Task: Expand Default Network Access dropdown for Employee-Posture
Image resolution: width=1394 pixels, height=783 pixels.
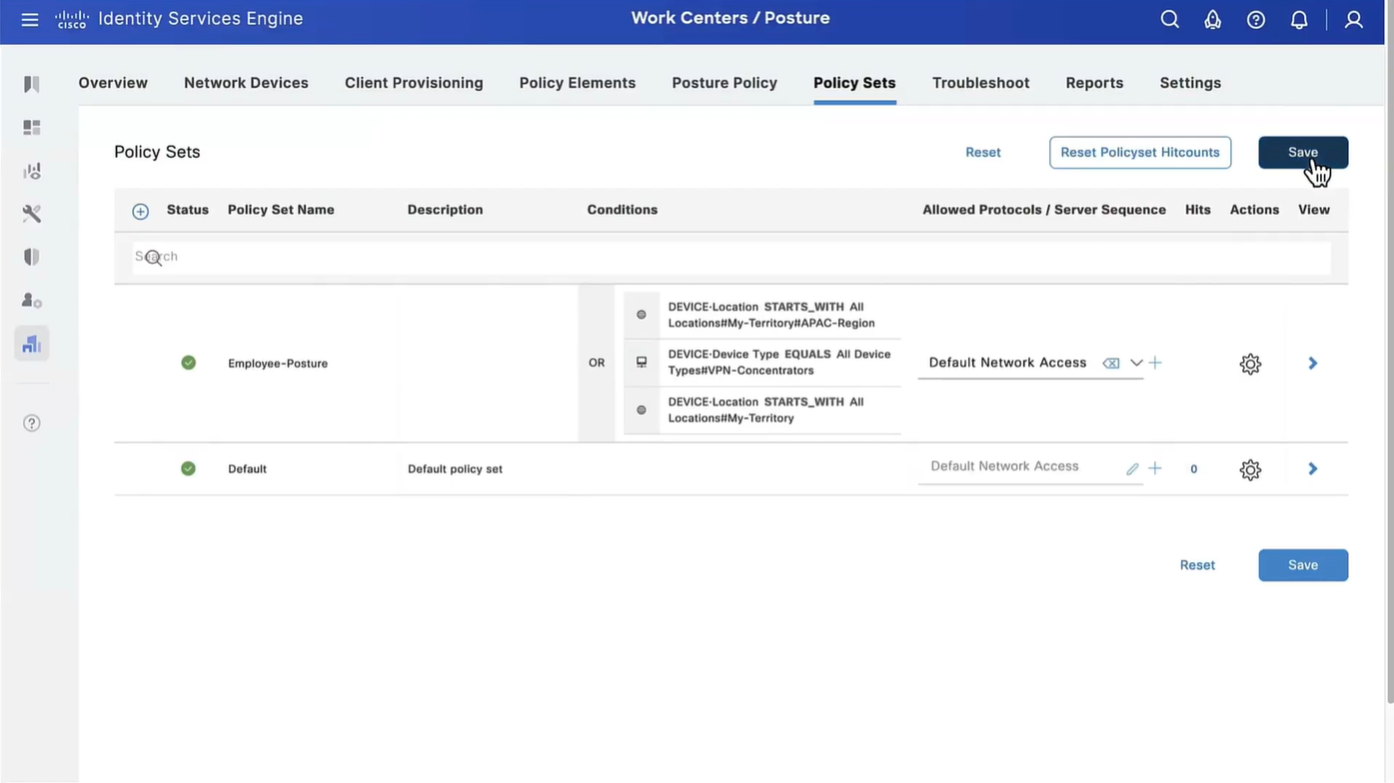Action: [x=1136, y=363]
